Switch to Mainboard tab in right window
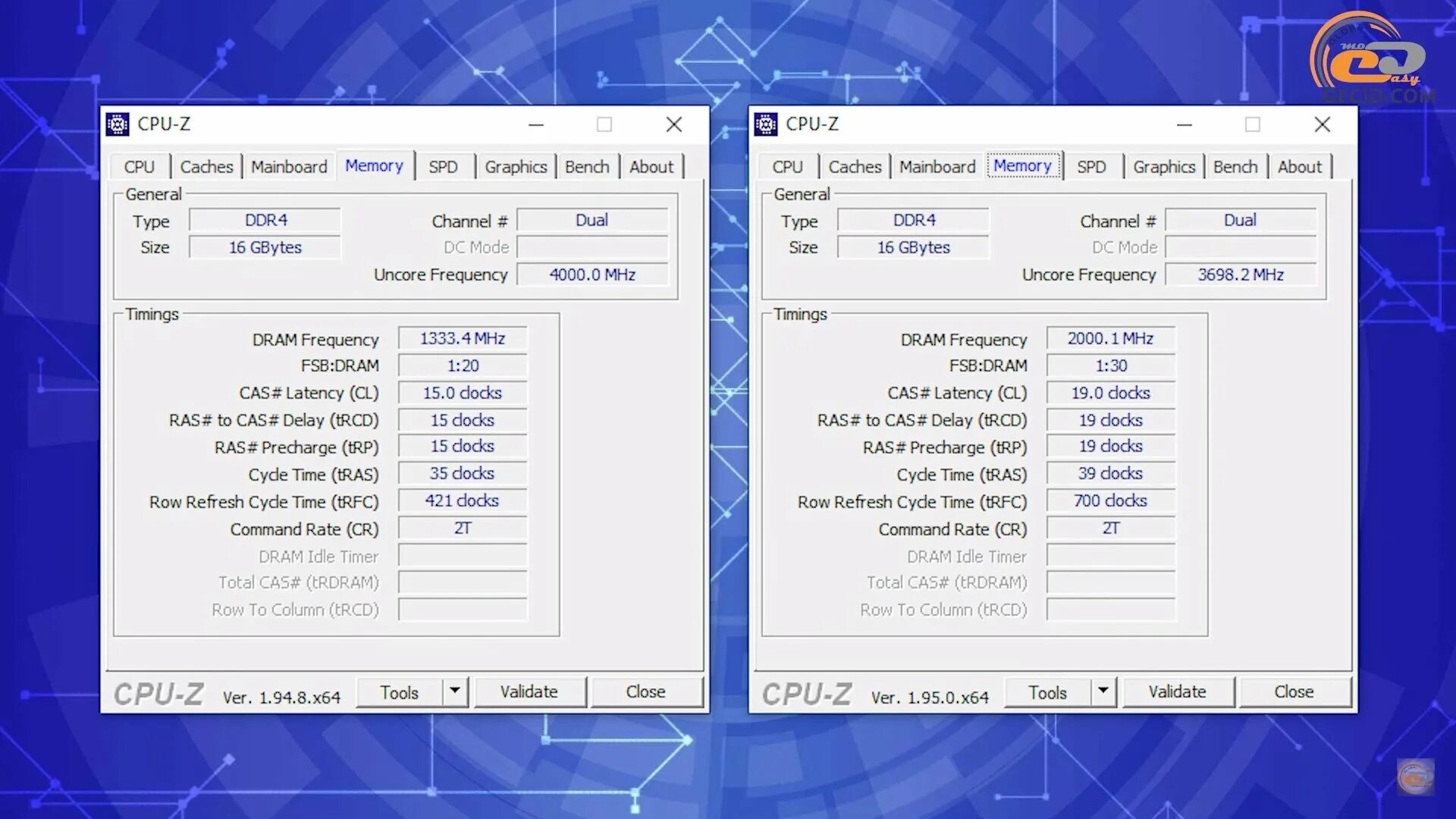1456x819 pixels. [x=937, y=167]
